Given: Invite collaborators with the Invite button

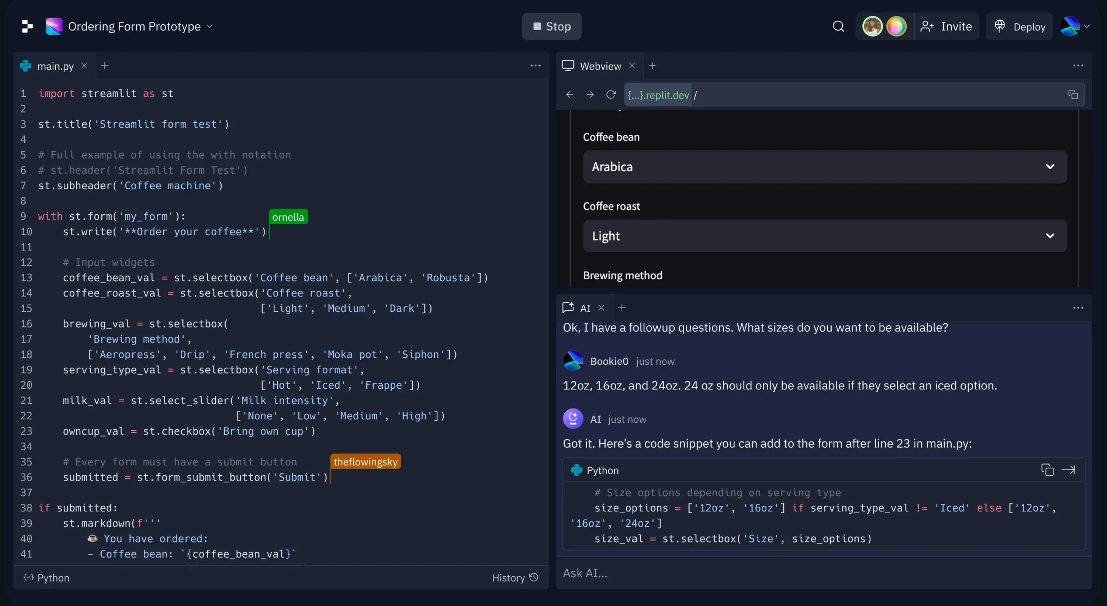Looking at the screenshot, I should tap(947, 26).
